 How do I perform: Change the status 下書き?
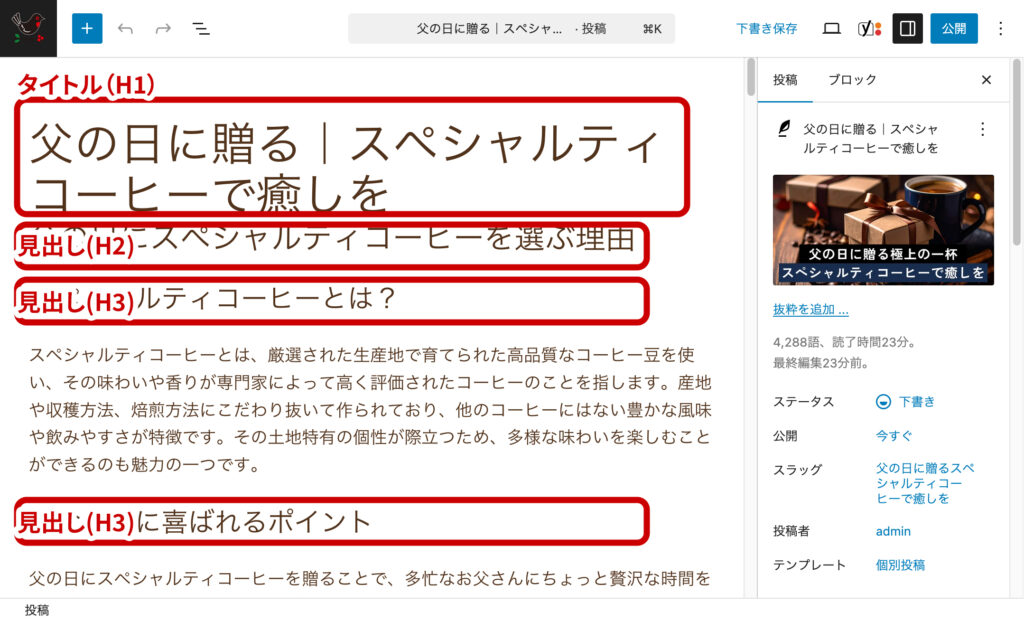(x=905, y=402)
